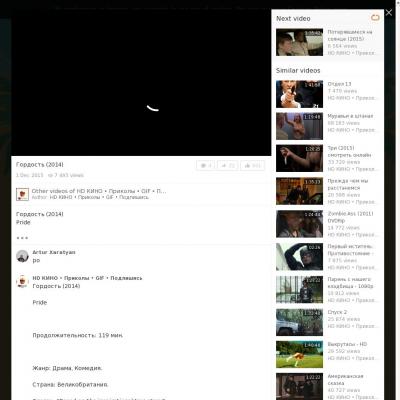Click the comment count button under the video
The height and width of the screenshot is (400, 400).
tap(206, 165)
